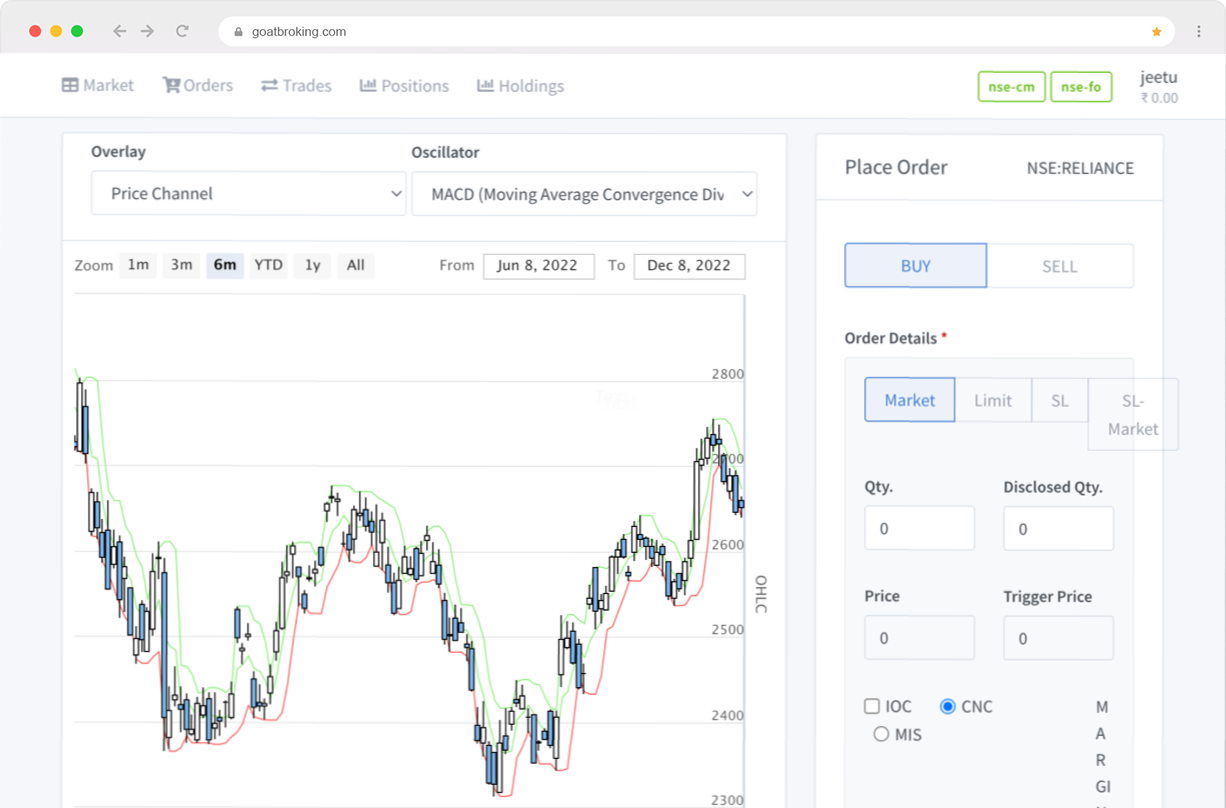Screen dimensions: 1226x808
Task: Select the CNC radio button
Action: click(948, 706)
